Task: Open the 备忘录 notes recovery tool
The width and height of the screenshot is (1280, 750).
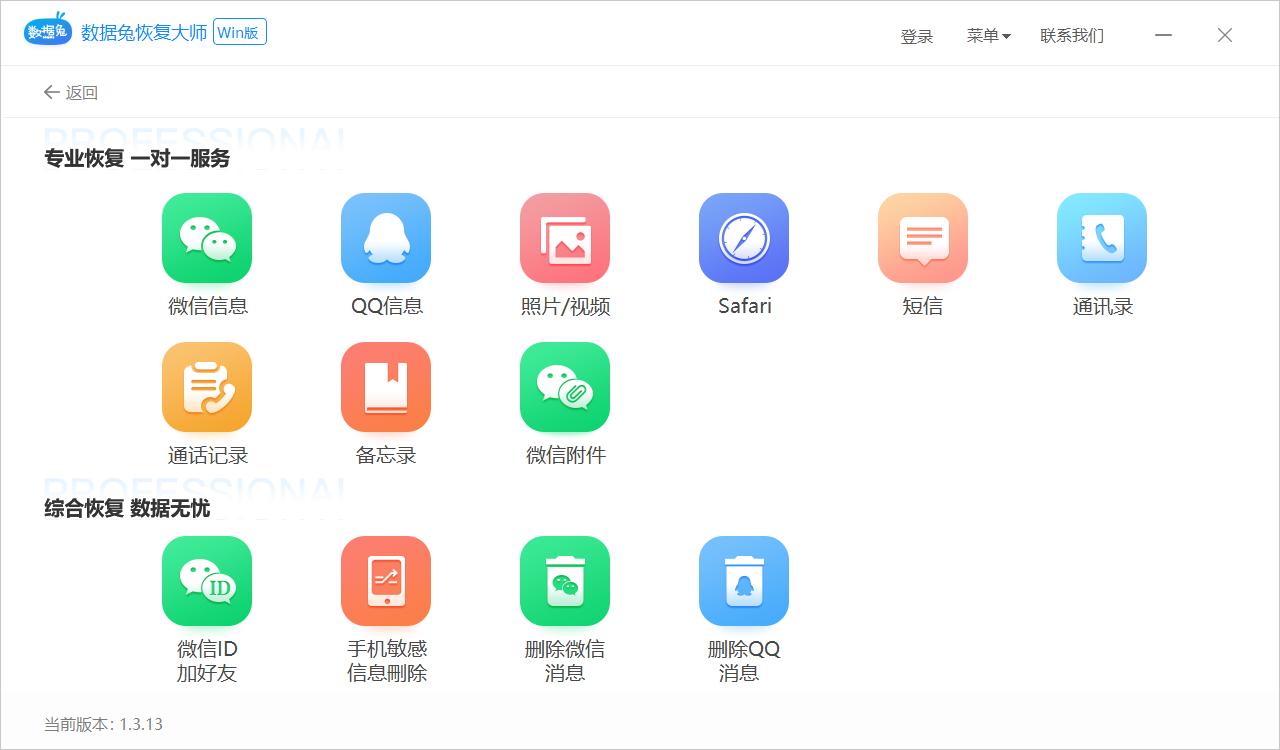Action: click(x=386, y=387)
